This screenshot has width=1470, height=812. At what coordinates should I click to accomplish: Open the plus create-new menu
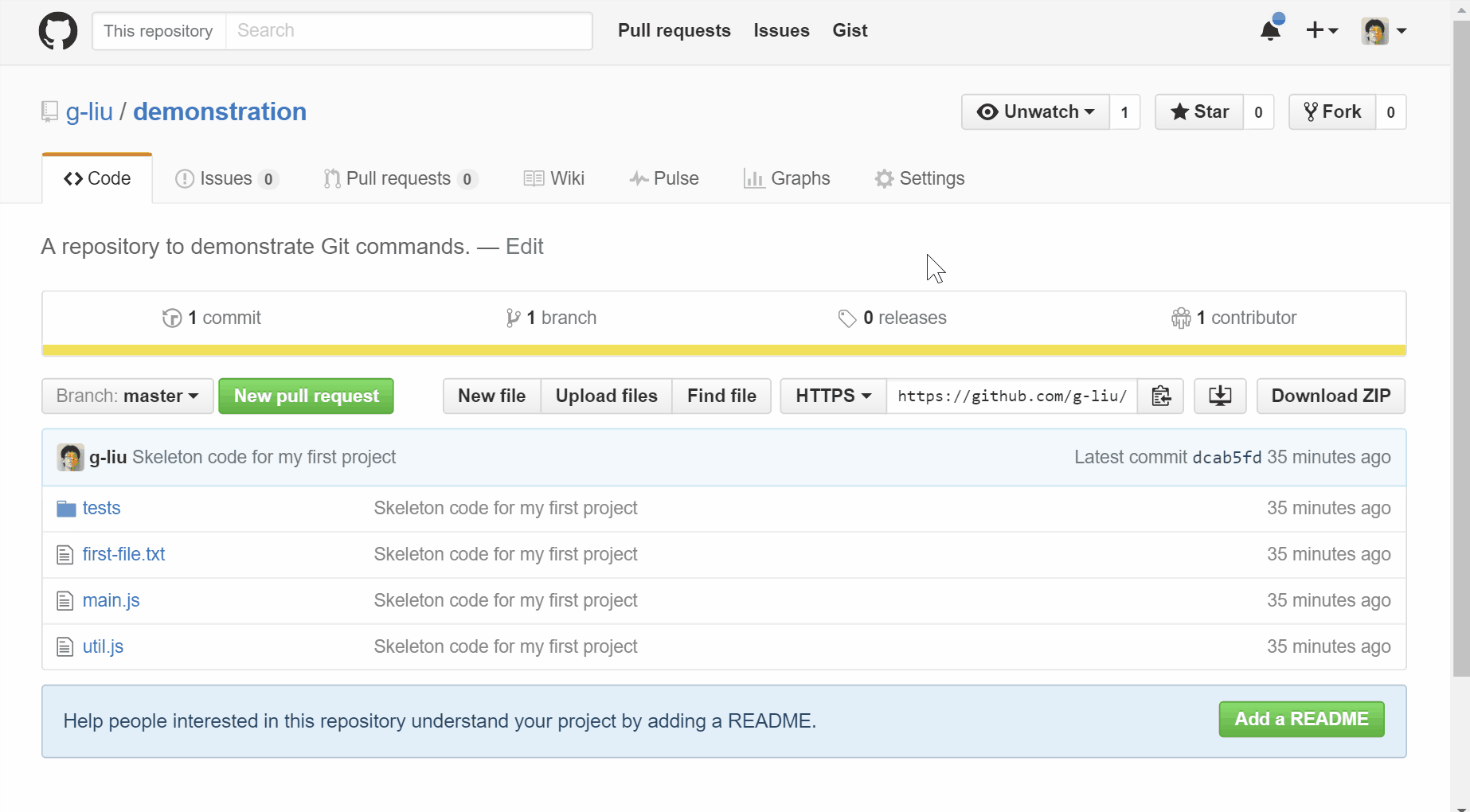1322,30
